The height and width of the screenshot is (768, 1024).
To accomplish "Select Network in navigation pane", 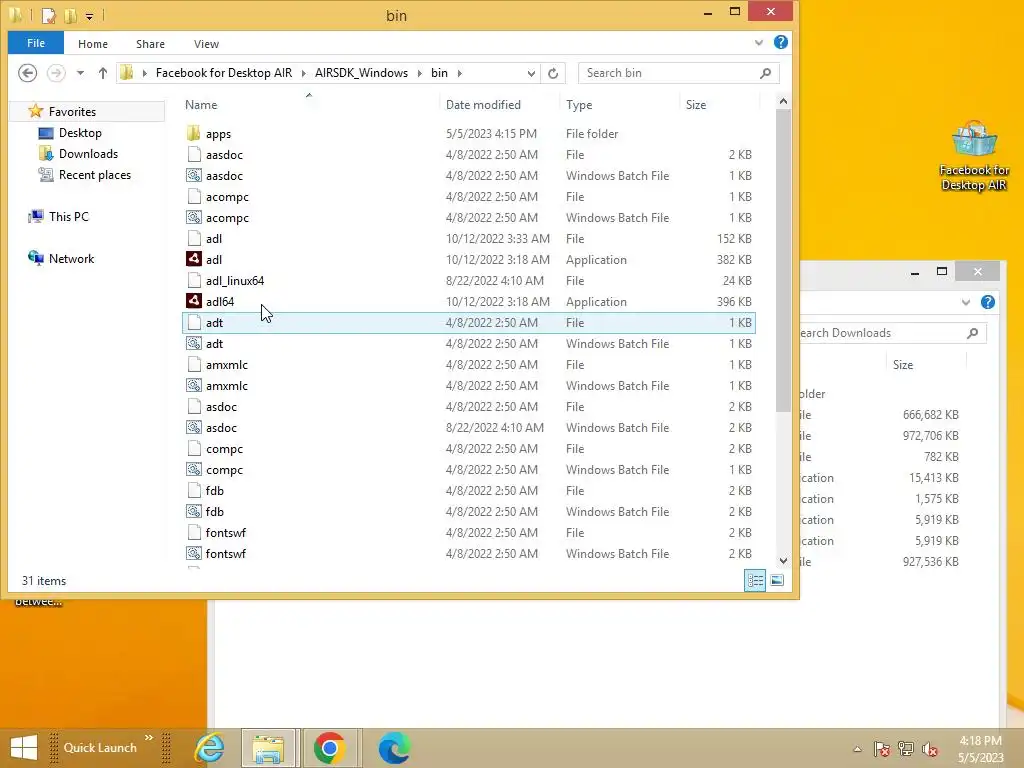I will 71,258.
